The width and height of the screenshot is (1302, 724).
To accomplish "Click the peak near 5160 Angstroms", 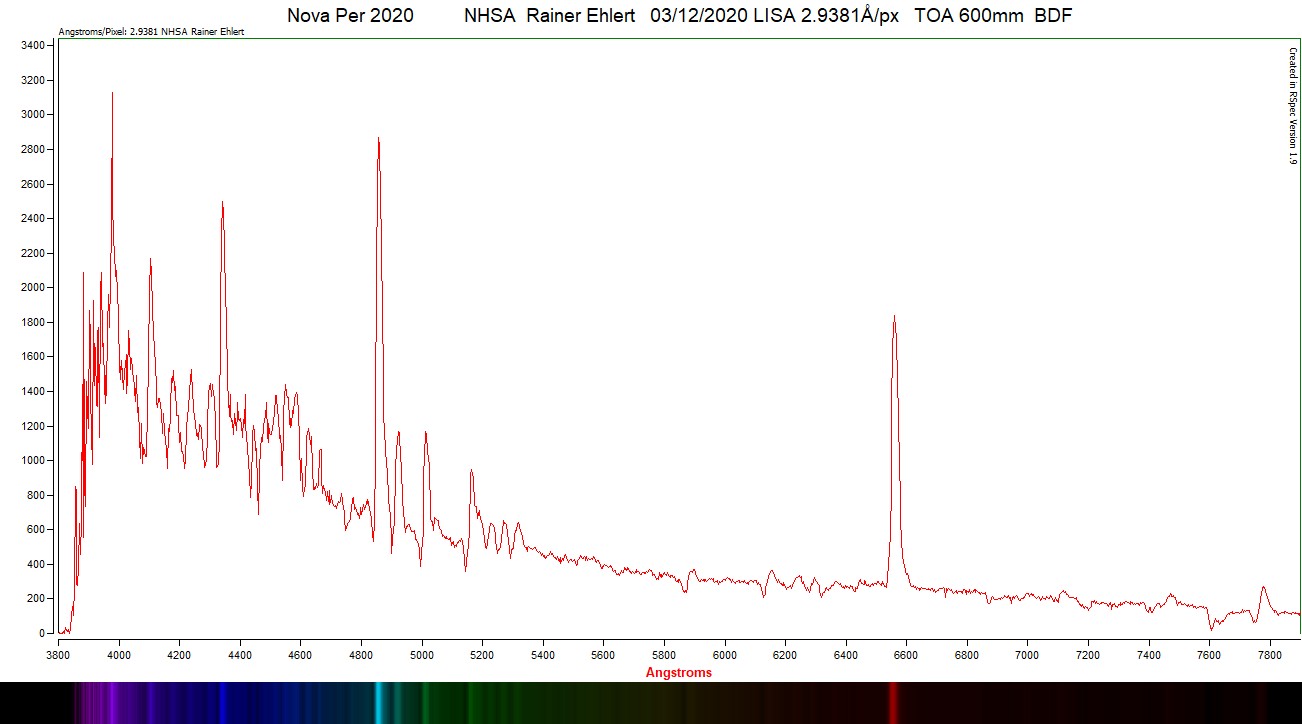I will [x=471, y=472].
